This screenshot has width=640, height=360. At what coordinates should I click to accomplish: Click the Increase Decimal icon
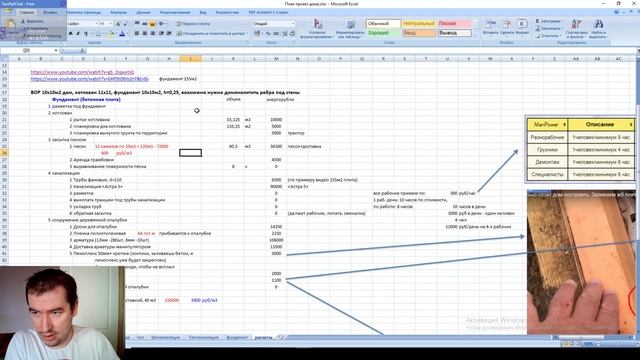pos(284,33)
